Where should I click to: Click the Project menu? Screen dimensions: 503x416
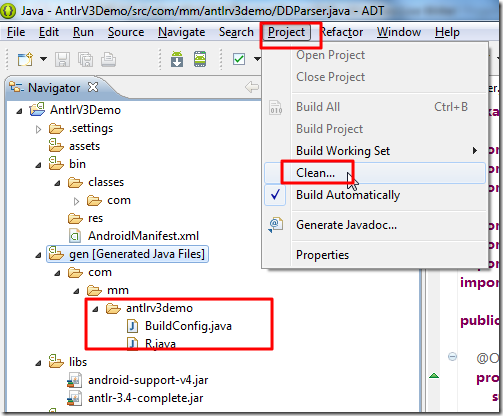pos(287,32)
